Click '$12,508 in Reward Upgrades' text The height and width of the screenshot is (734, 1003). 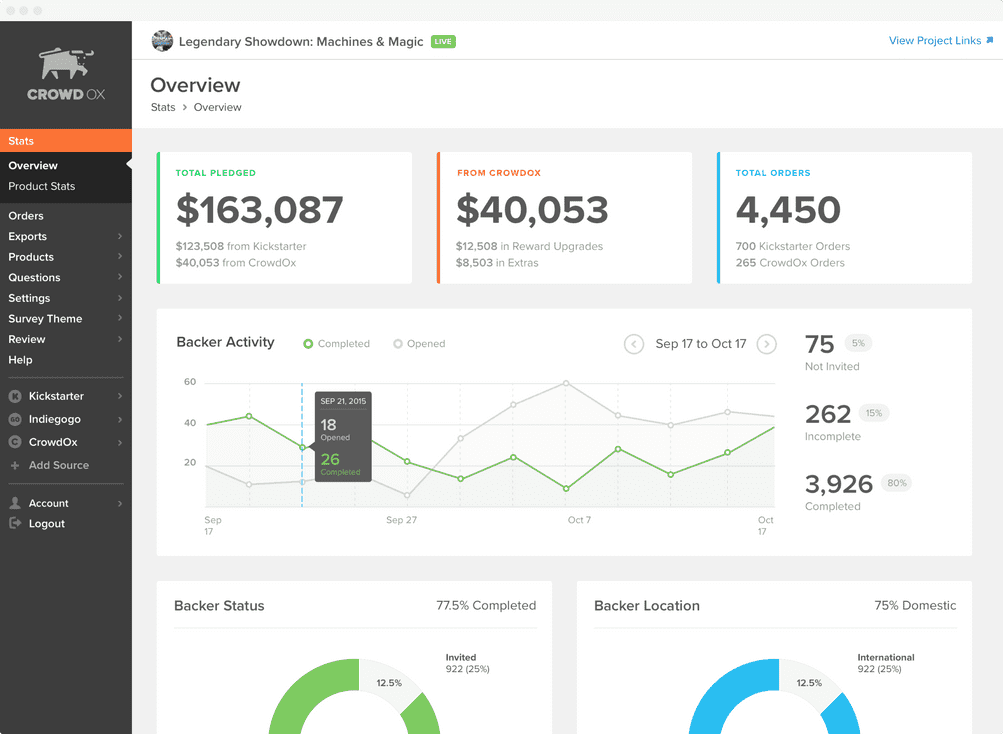pos(529,246)
